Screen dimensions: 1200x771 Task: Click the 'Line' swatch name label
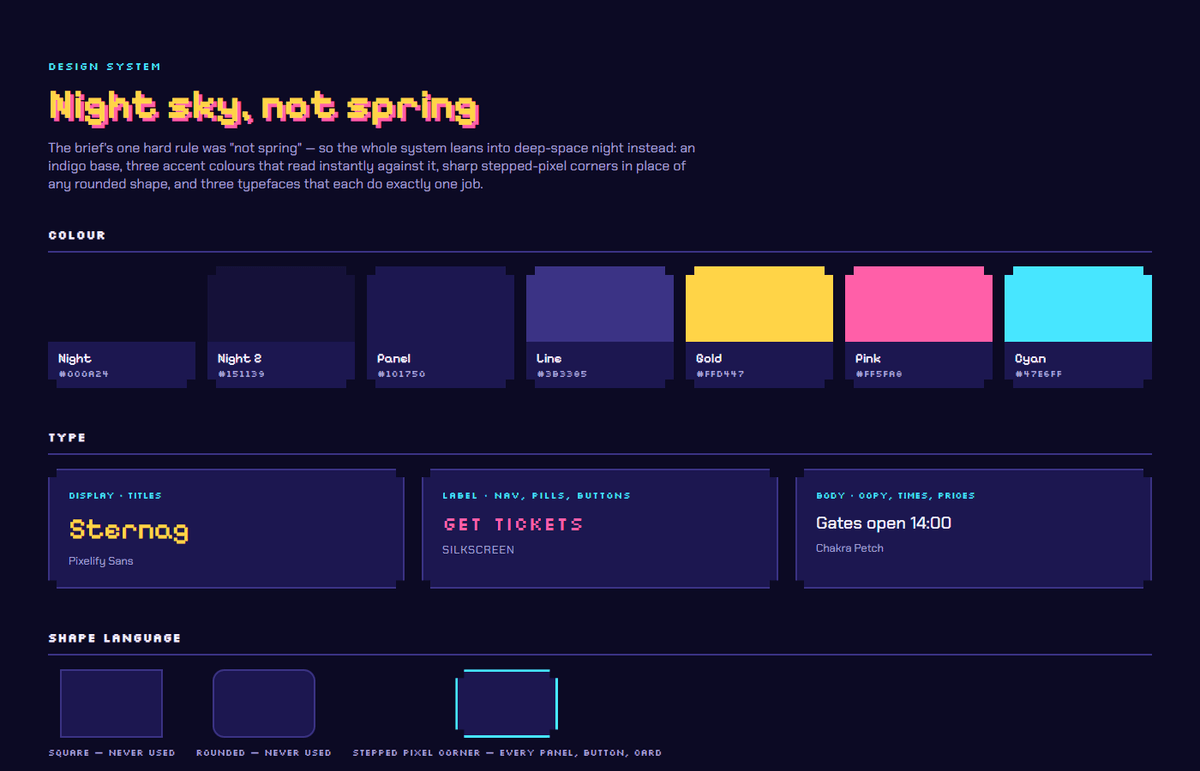549,358
